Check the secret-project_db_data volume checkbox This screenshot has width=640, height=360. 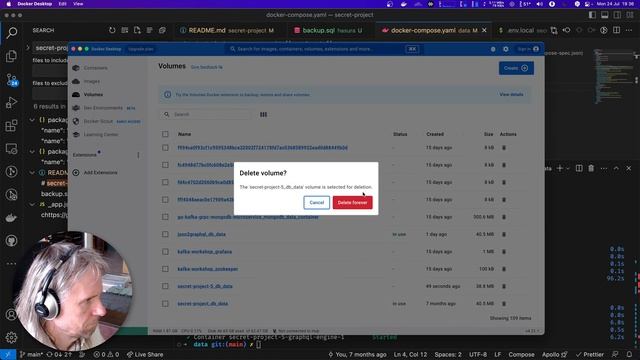pos(165,304)
